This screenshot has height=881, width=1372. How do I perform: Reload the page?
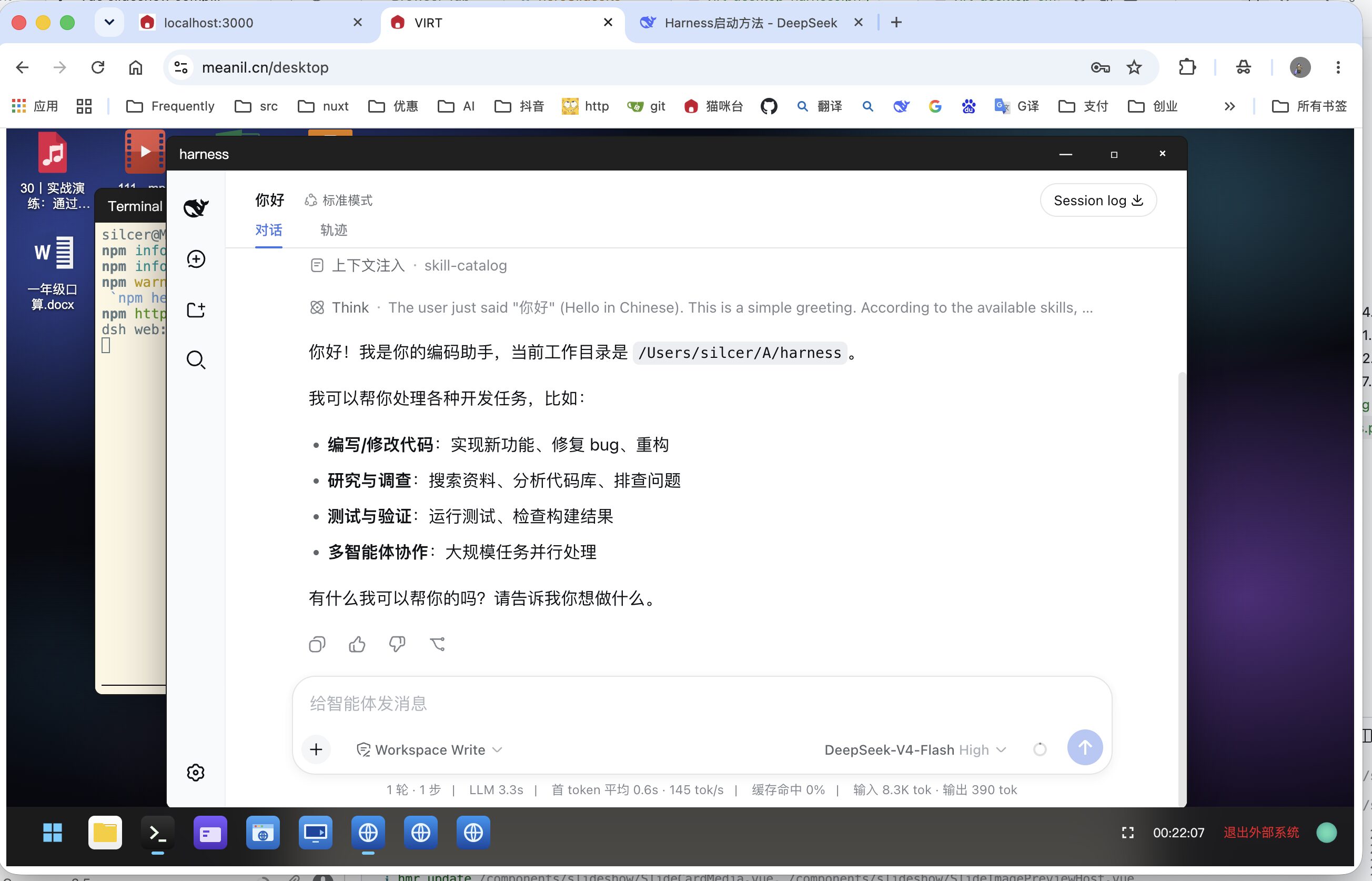click(x=98, y=67)
